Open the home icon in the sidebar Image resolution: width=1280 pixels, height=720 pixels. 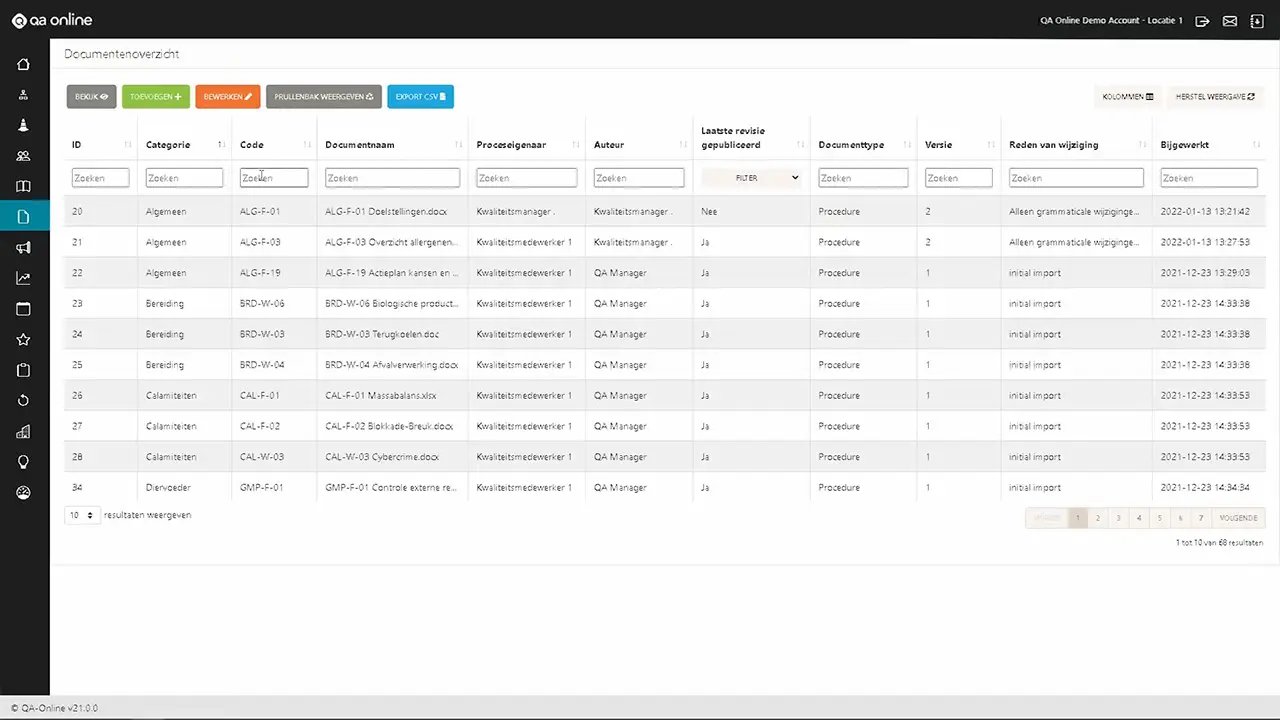[24, 65]
